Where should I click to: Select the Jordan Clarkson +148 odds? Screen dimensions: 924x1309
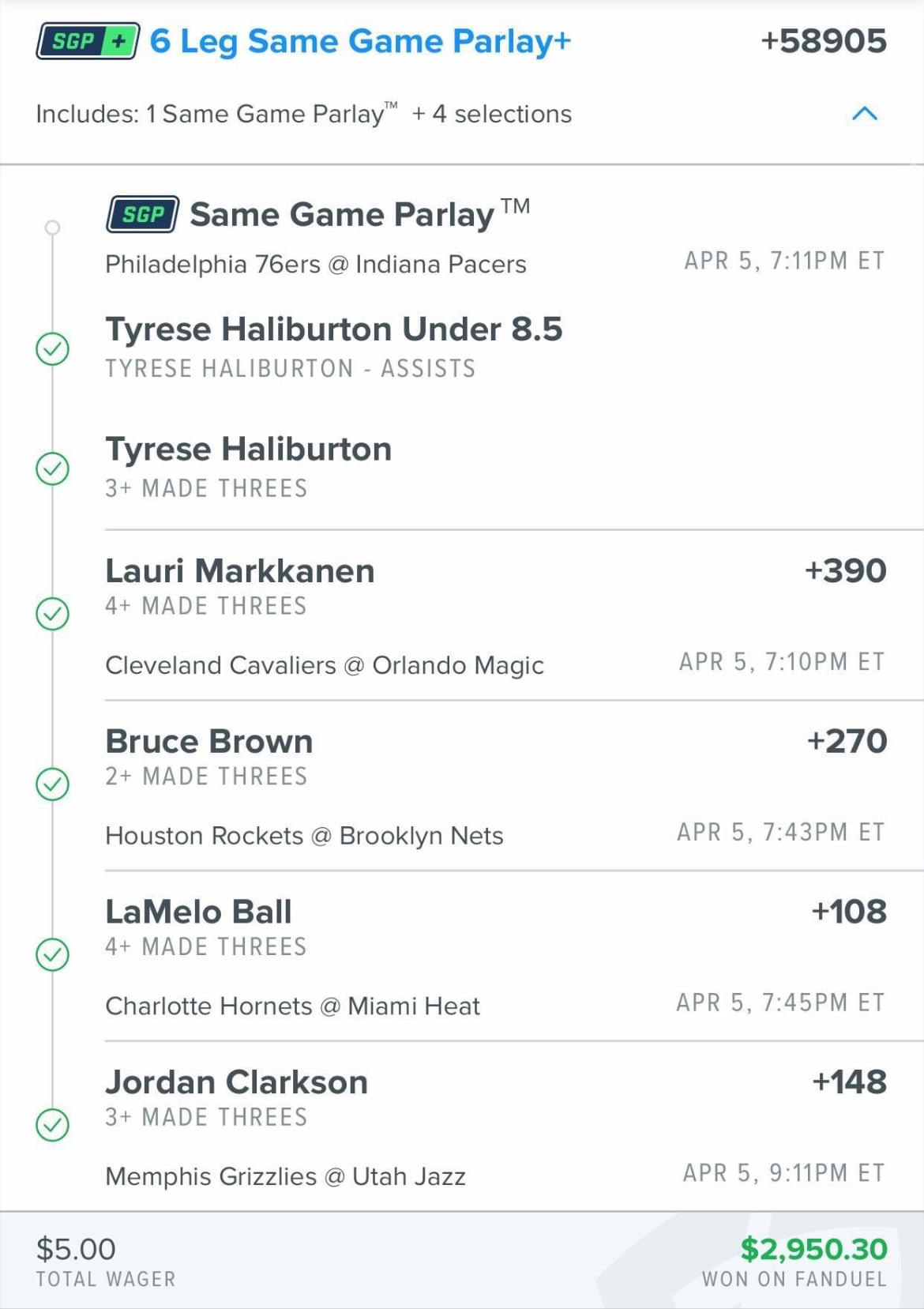point(850,1081)
